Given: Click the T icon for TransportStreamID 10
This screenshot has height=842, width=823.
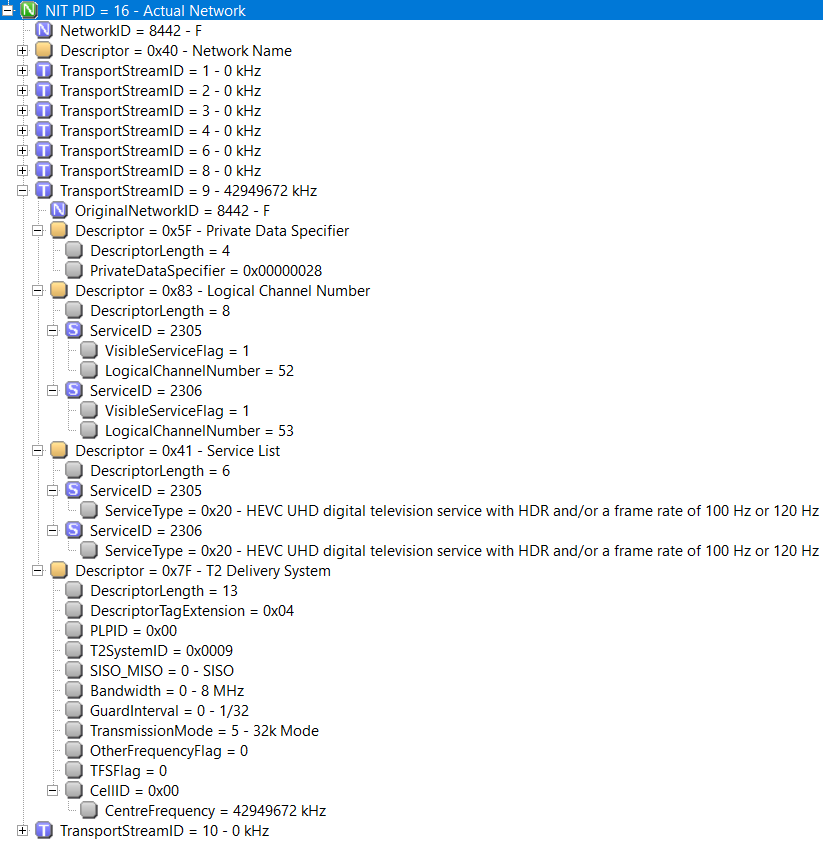Looking at the screenshot, I should (44, 830).
